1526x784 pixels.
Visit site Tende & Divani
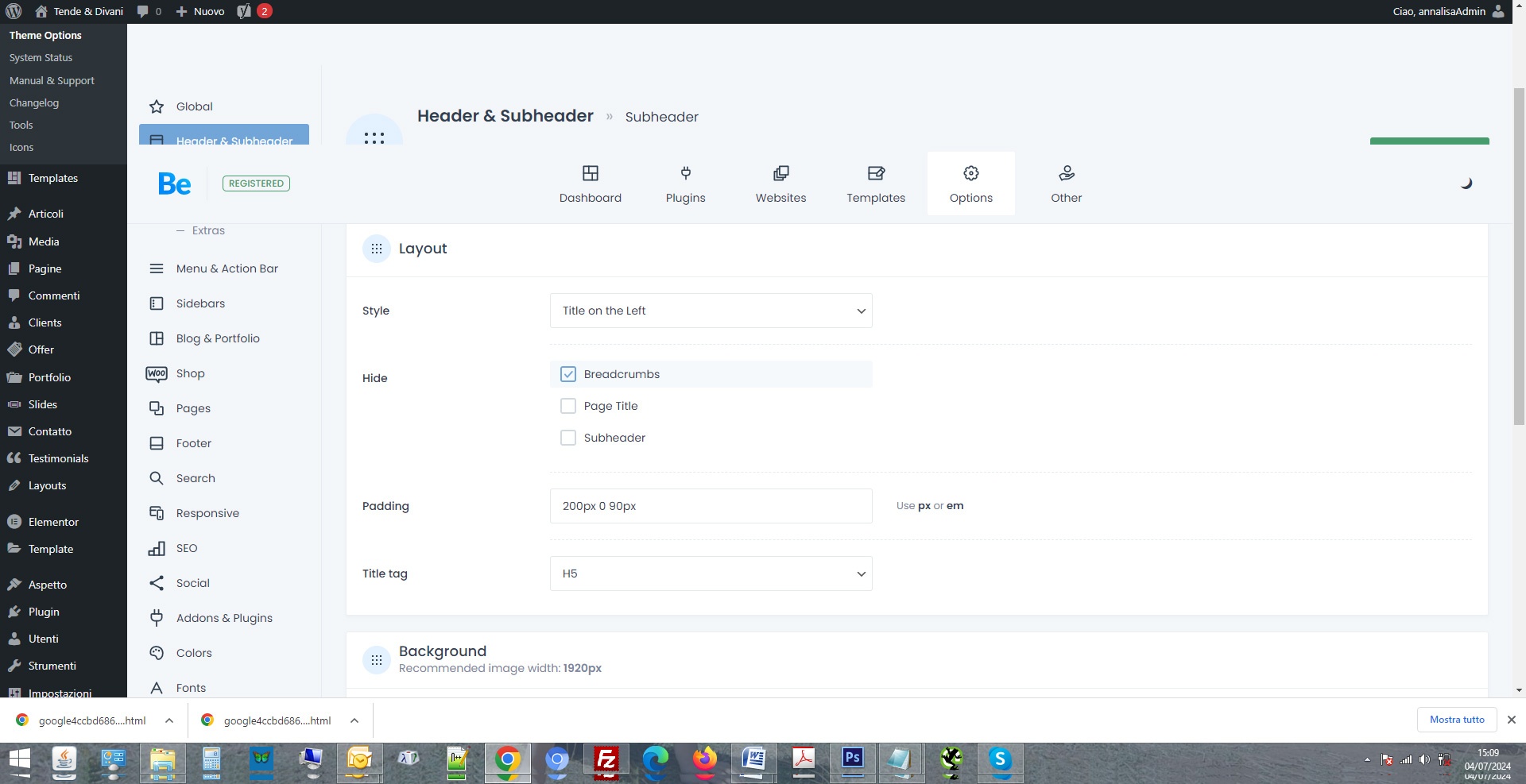[79, 11]
